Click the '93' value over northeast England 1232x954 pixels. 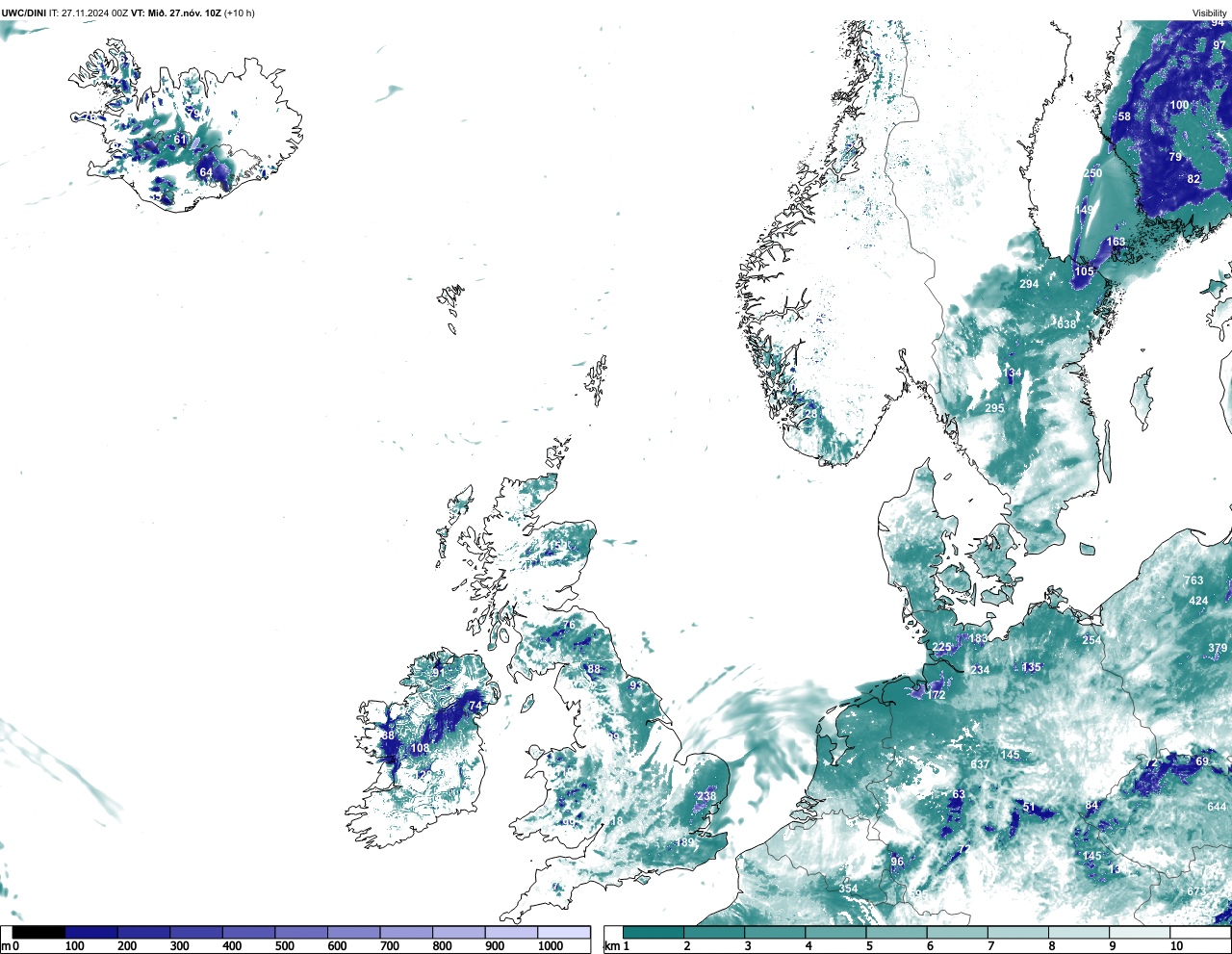pyautogui.click(x=635, y=685)
